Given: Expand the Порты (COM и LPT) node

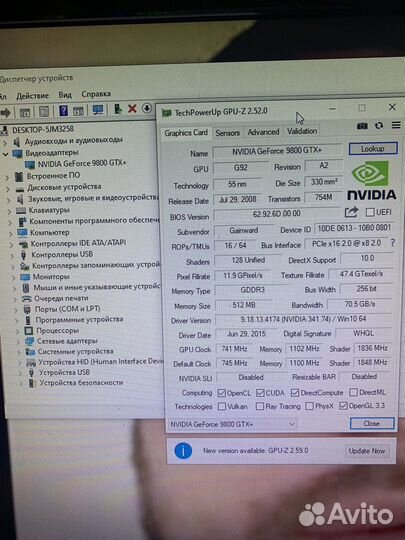Looking at the screenshot, I should click(x=16, y=310).
